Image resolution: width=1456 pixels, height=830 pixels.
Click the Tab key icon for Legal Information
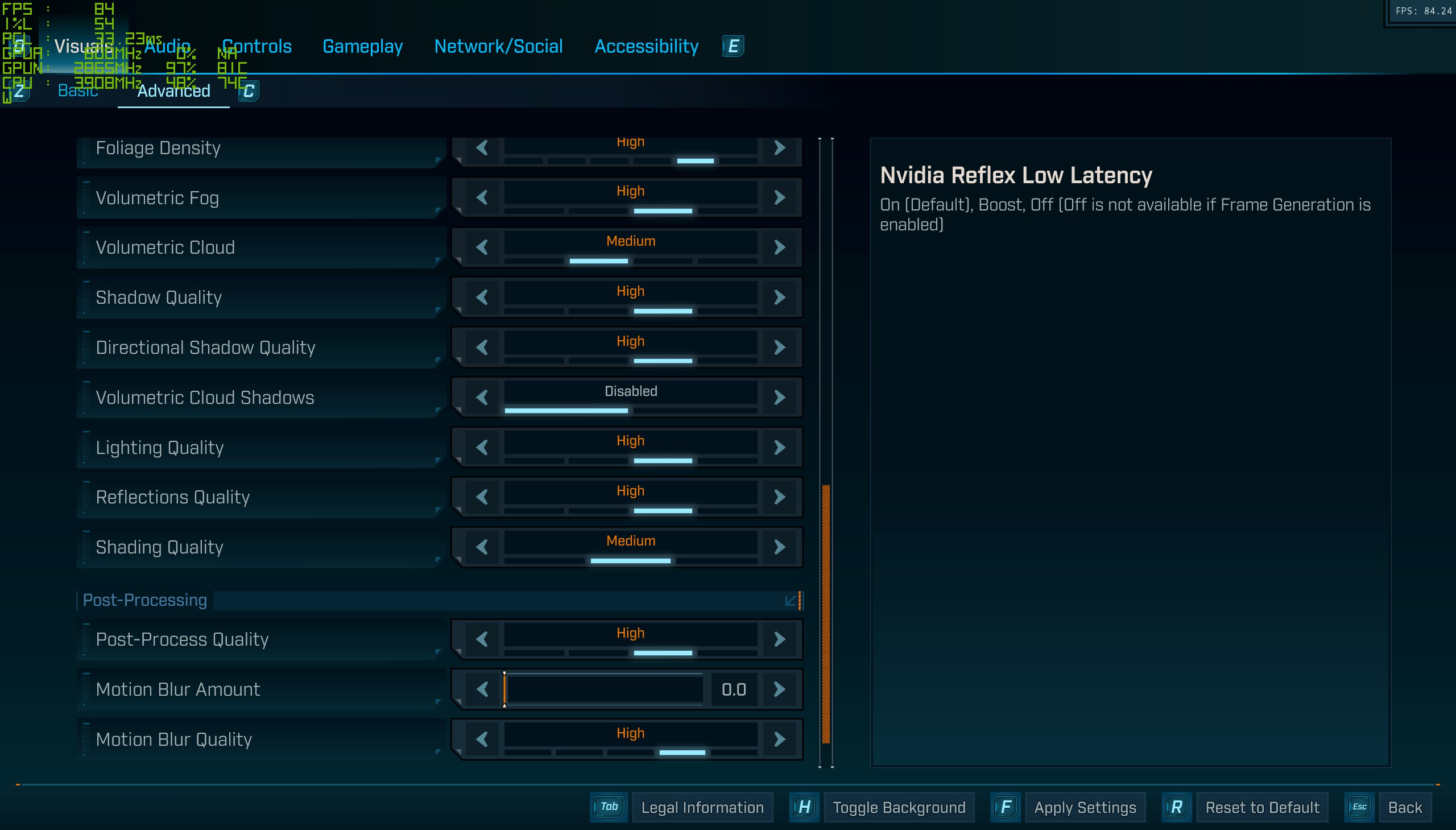point(609,807)
